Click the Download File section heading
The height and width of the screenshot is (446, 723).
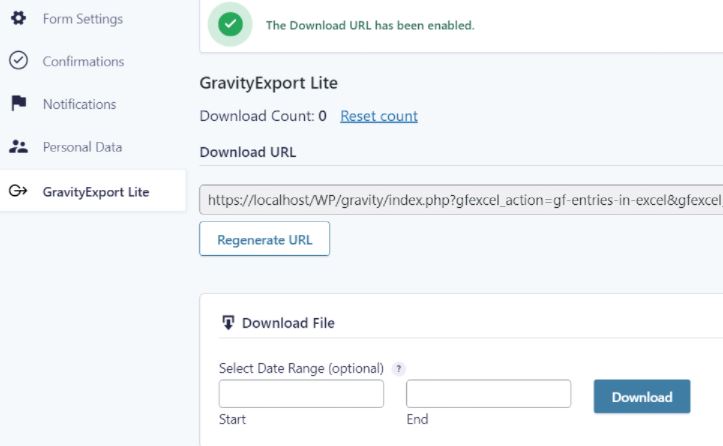pyautogui.click(x=288, y=323)
